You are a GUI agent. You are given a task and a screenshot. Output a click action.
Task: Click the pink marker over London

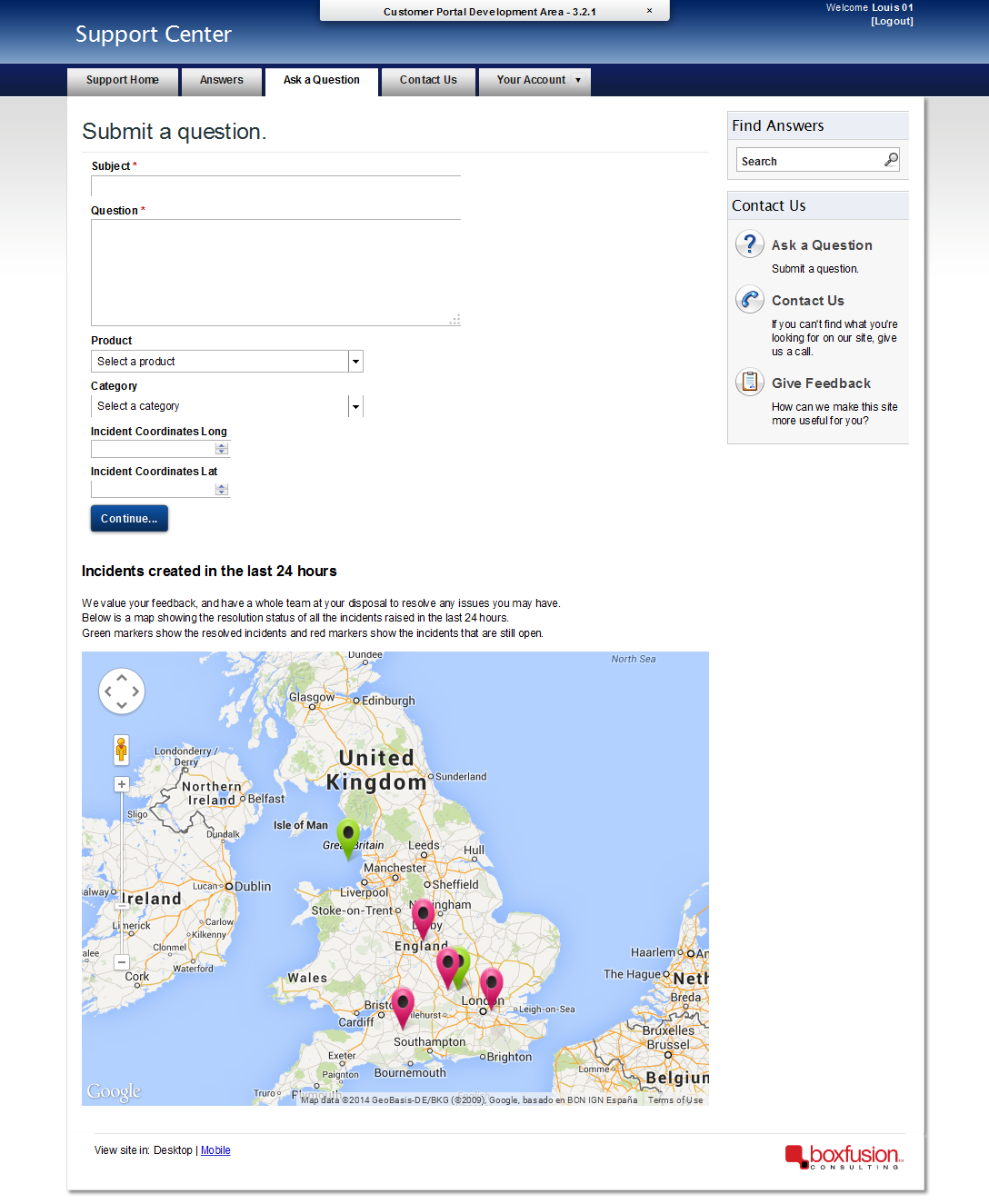pyautogui.click(x=492, y=988)
